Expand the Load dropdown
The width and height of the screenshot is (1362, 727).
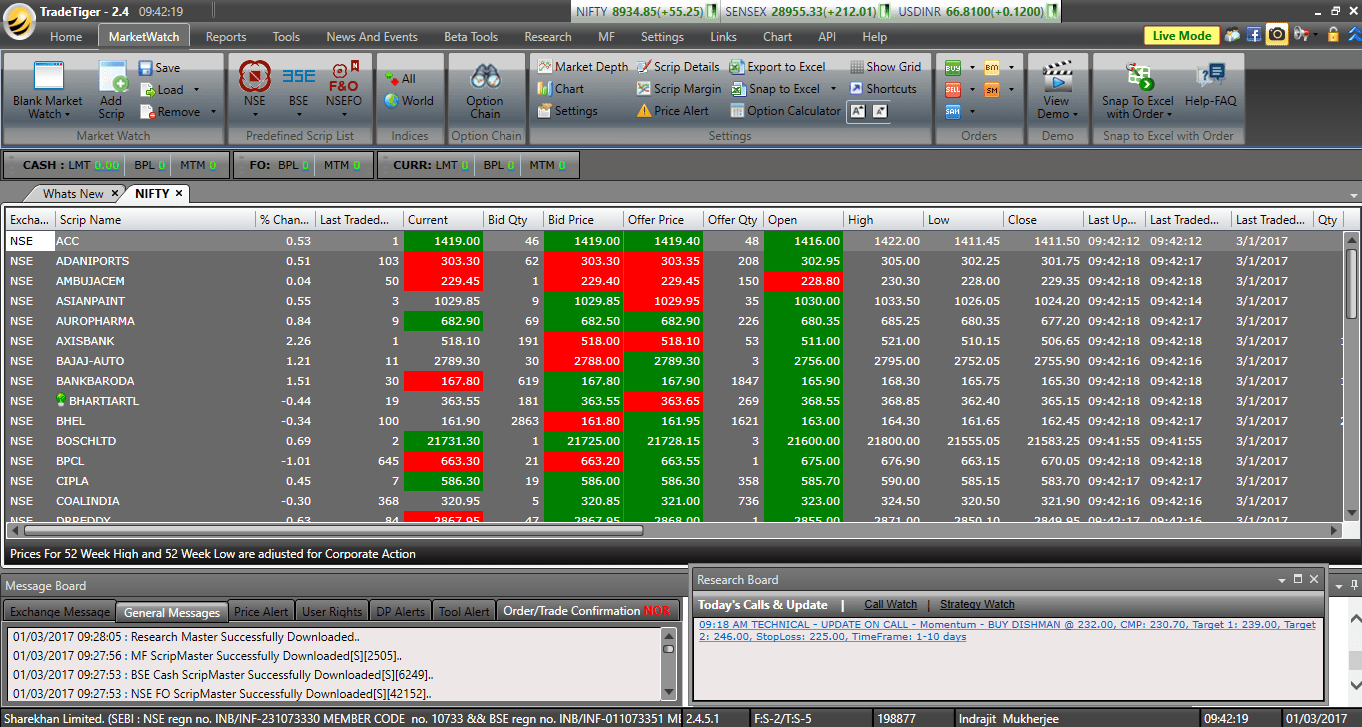tap(196, 90)
